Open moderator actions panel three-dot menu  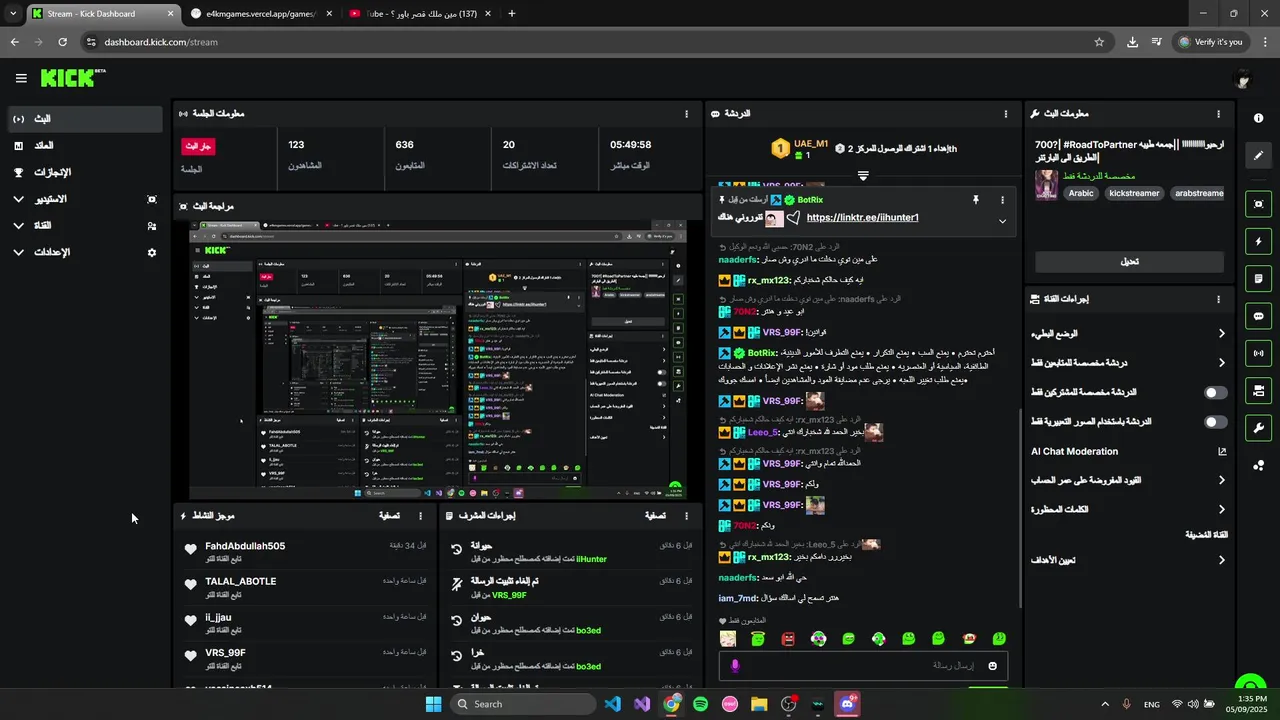click(x=686, y=516)
